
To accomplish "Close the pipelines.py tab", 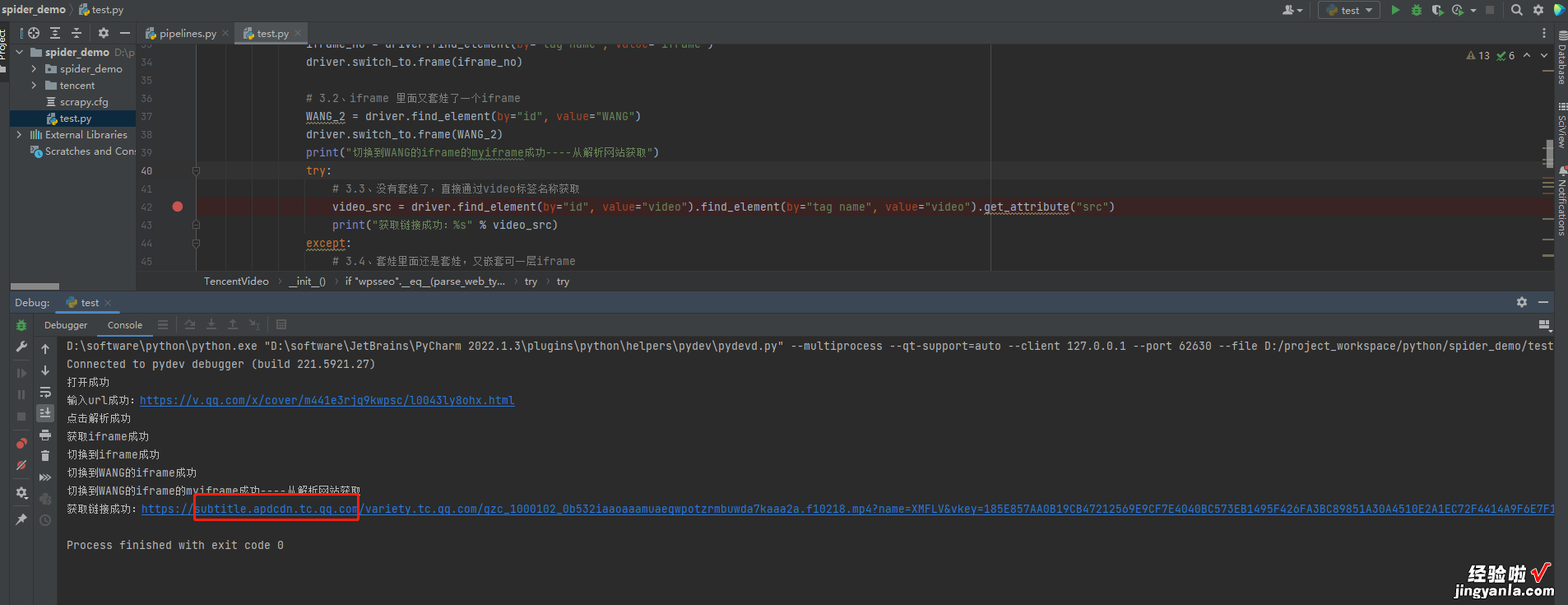I will point(225,34).
